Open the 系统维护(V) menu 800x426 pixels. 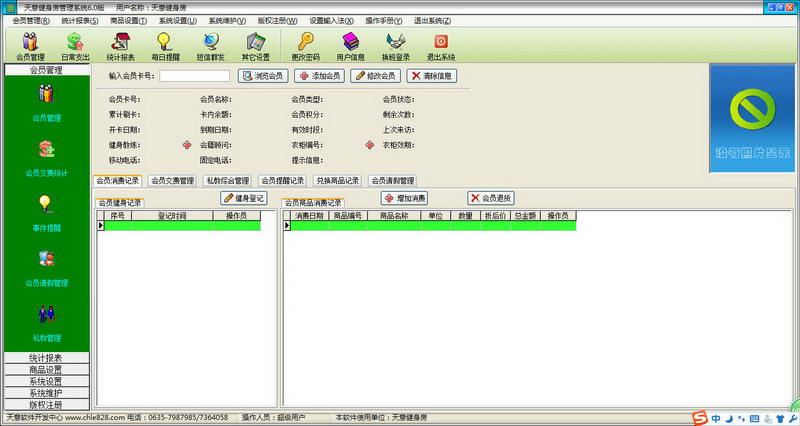click(x=227, y=21)
